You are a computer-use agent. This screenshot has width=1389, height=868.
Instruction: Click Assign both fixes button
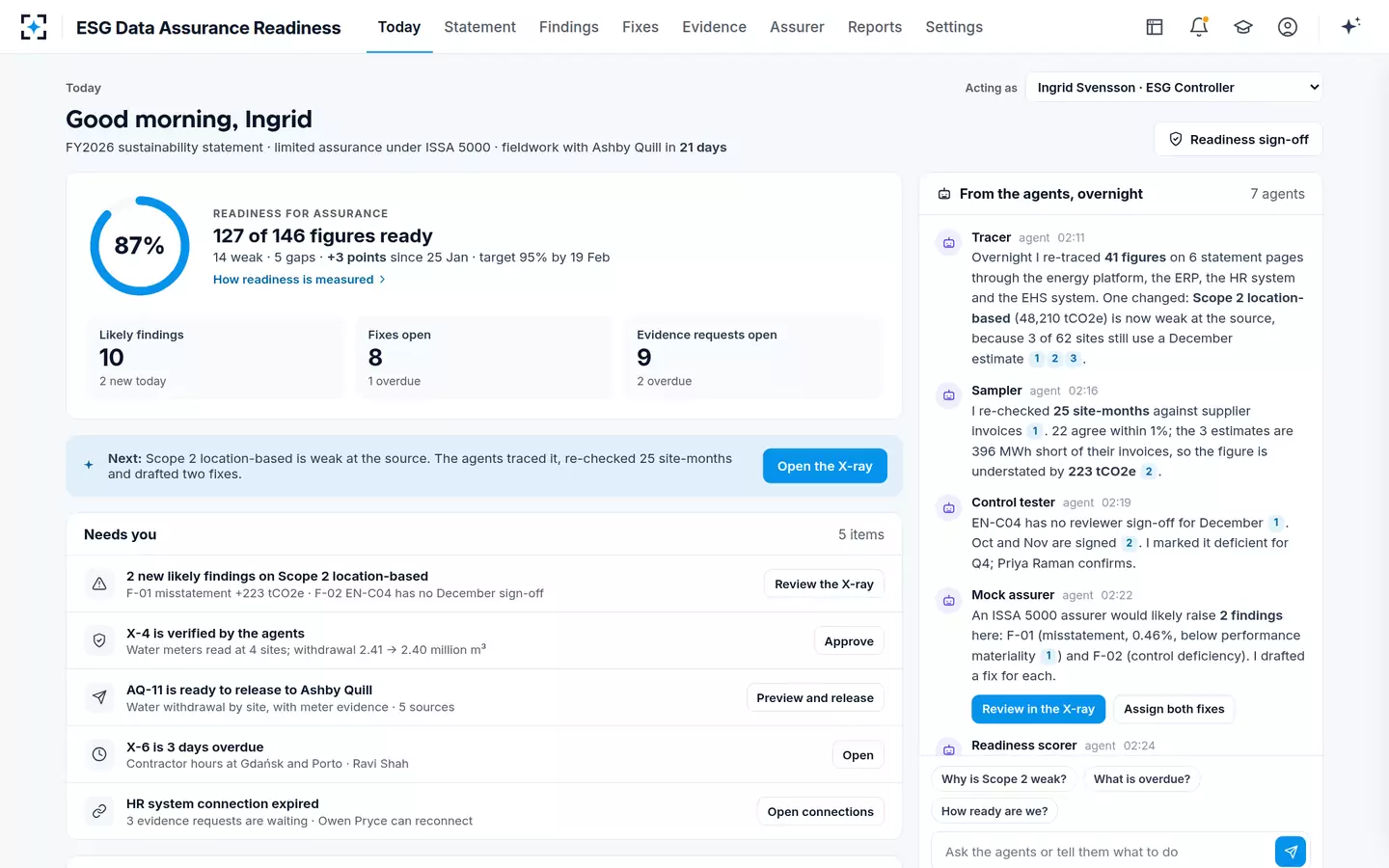[1174, 709]
